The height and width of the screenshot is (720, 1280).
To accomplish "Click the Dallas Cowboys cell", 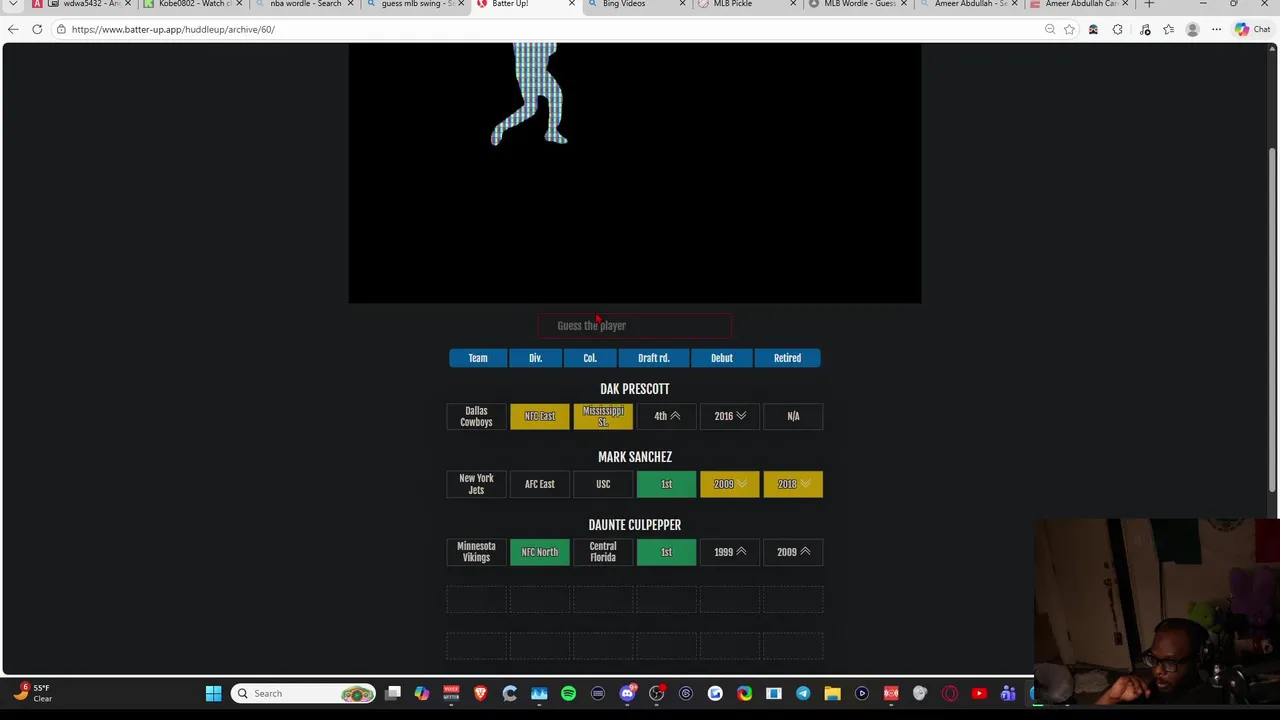I will [x=476, y=416].
